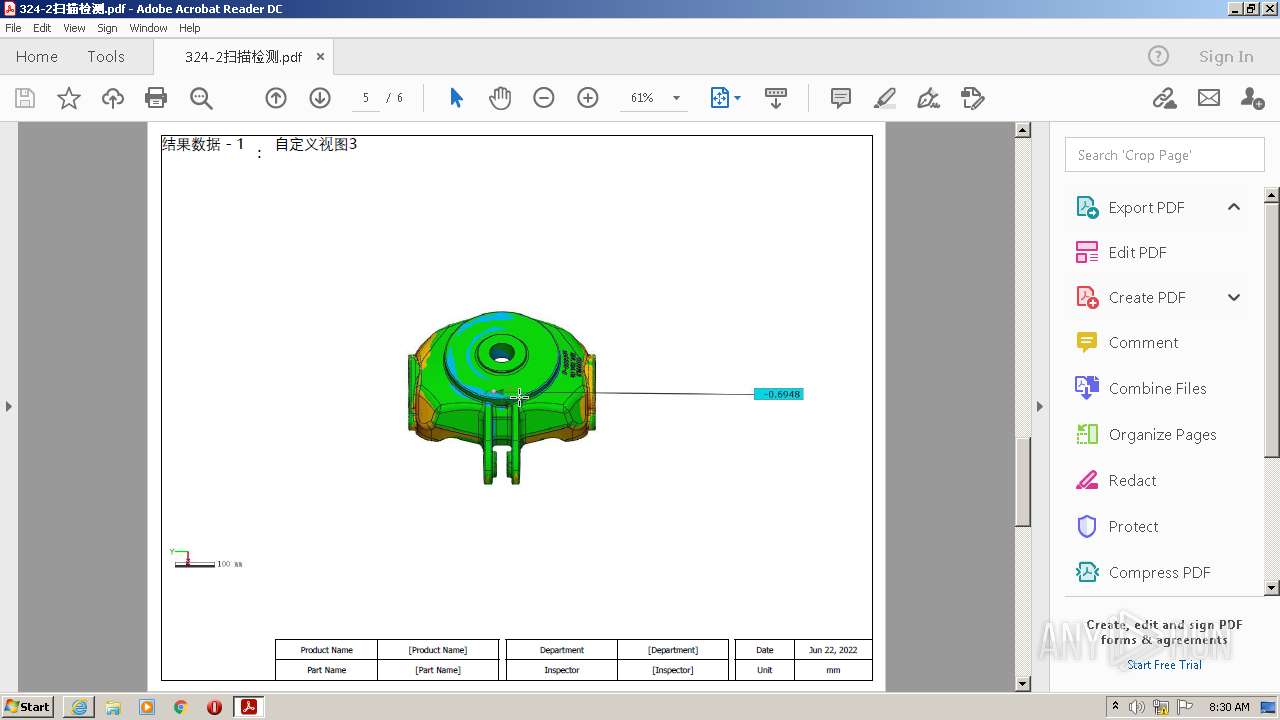Launch Internet Explorer from taskbar

[79, 706]
